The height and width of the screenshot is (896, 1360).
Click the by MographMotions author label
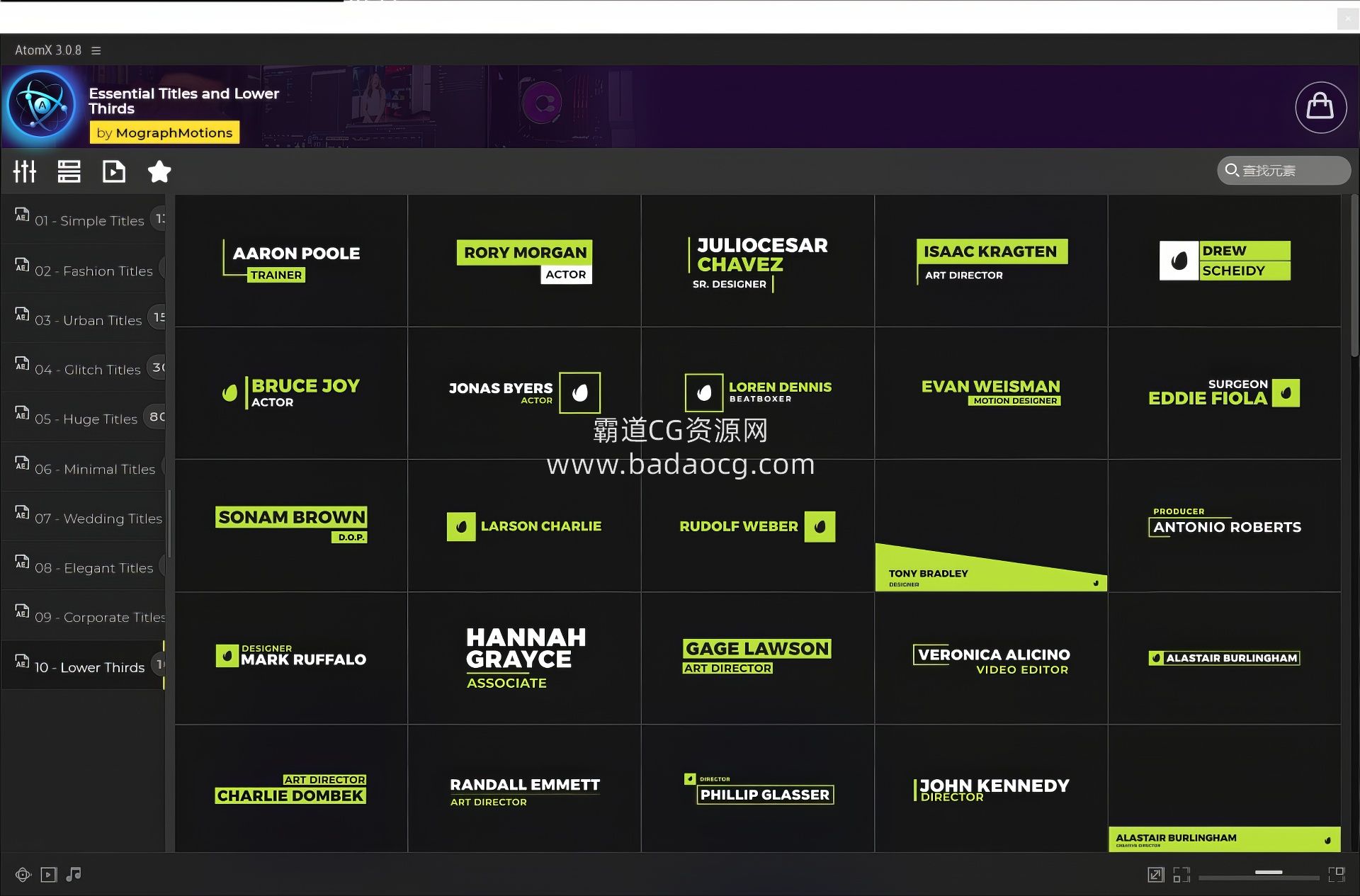pyautogui.click(x=164, y=132)
